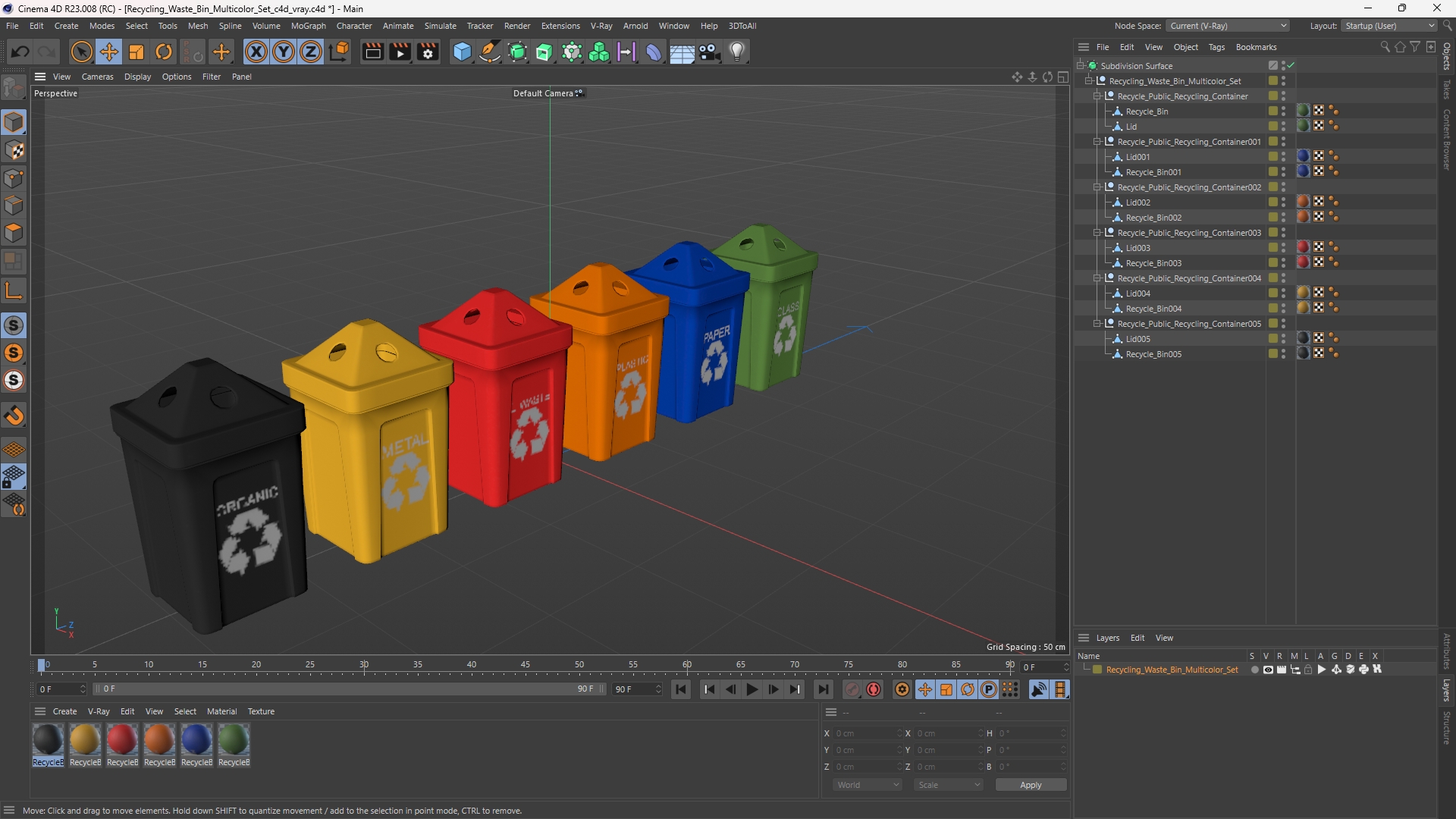Open the Scale mode dropdown
Image resolution: width=1456 pixels, height=819 pixels.
pyautogui.click(x=949, y=785)
